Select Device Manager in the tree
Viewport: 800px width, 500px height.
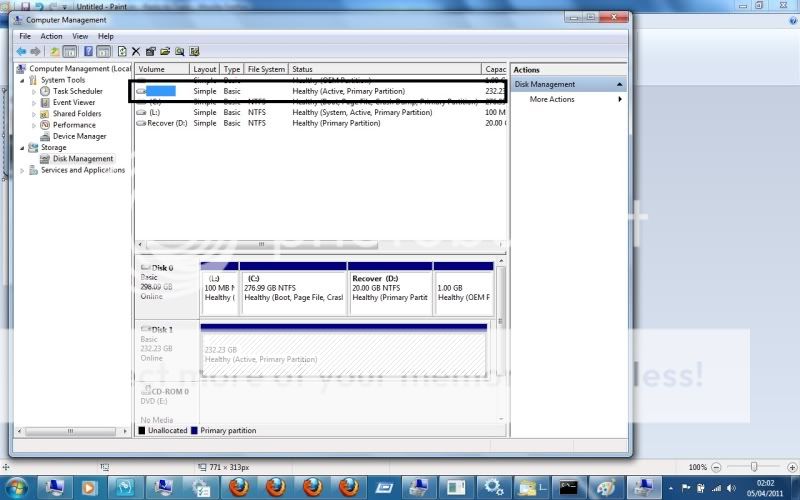click(x=79, y=136)
